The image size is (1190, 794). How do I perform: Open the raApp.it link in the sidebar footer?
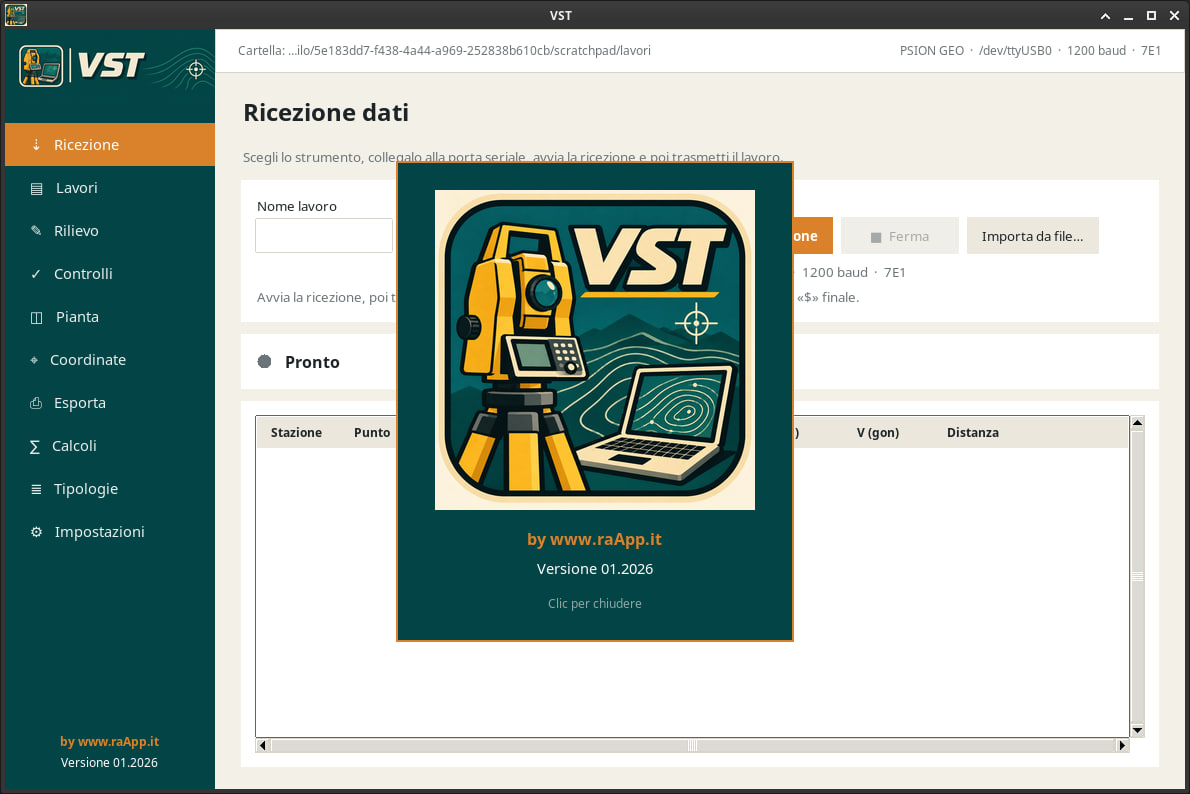pyautogui.click(x=109, y=742)
